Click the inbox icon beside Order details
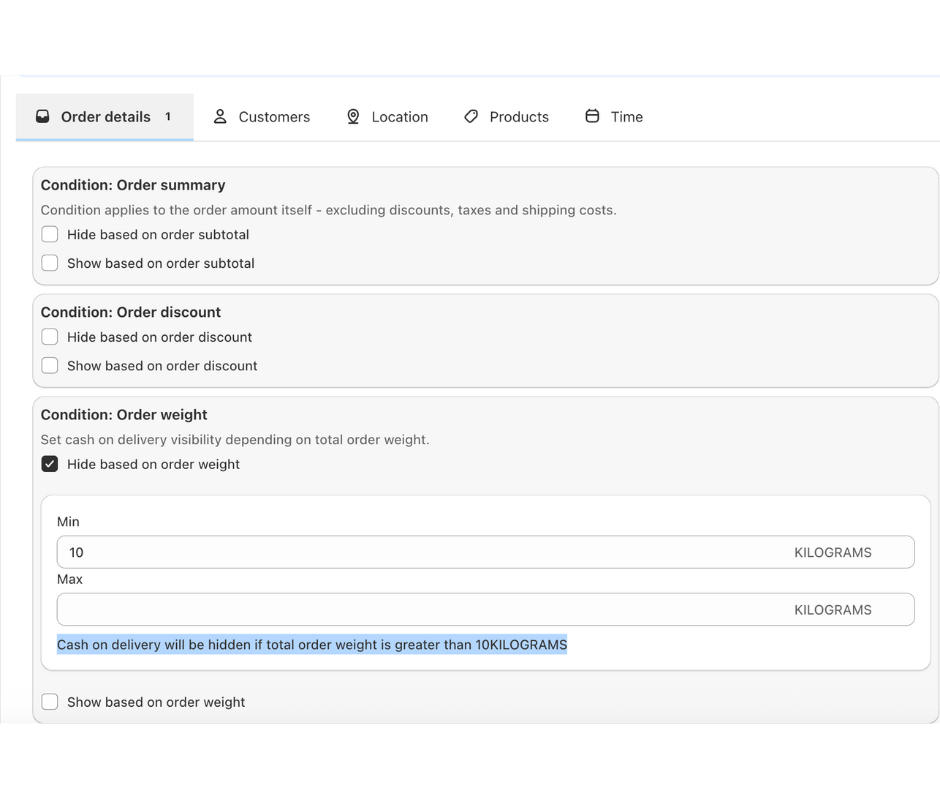The image size is (940, 788). pos(43,117)
